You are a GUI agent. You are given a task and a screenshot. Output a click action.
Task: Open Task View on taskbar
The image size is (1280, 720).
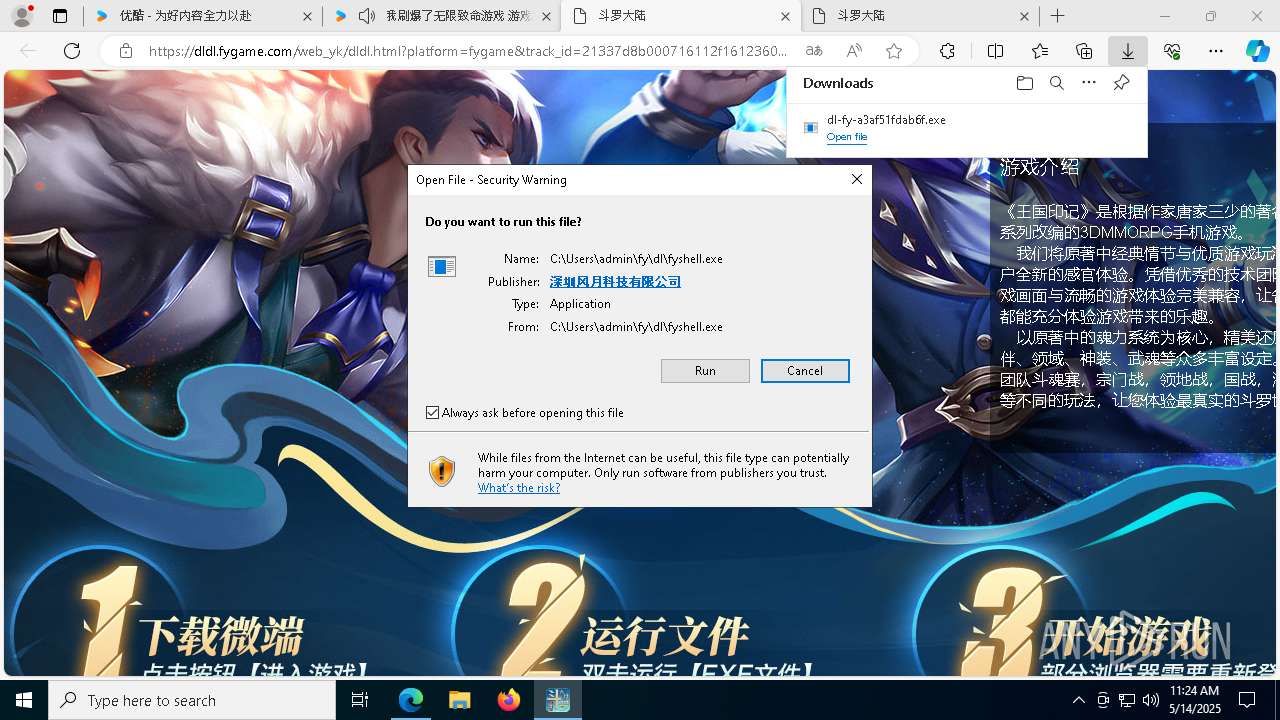coord(360,700)
